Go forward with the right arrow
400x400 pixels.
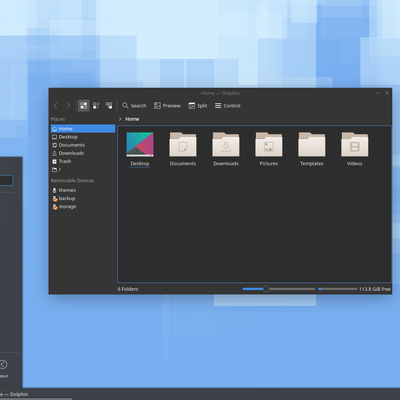click(x=68, y=106)
